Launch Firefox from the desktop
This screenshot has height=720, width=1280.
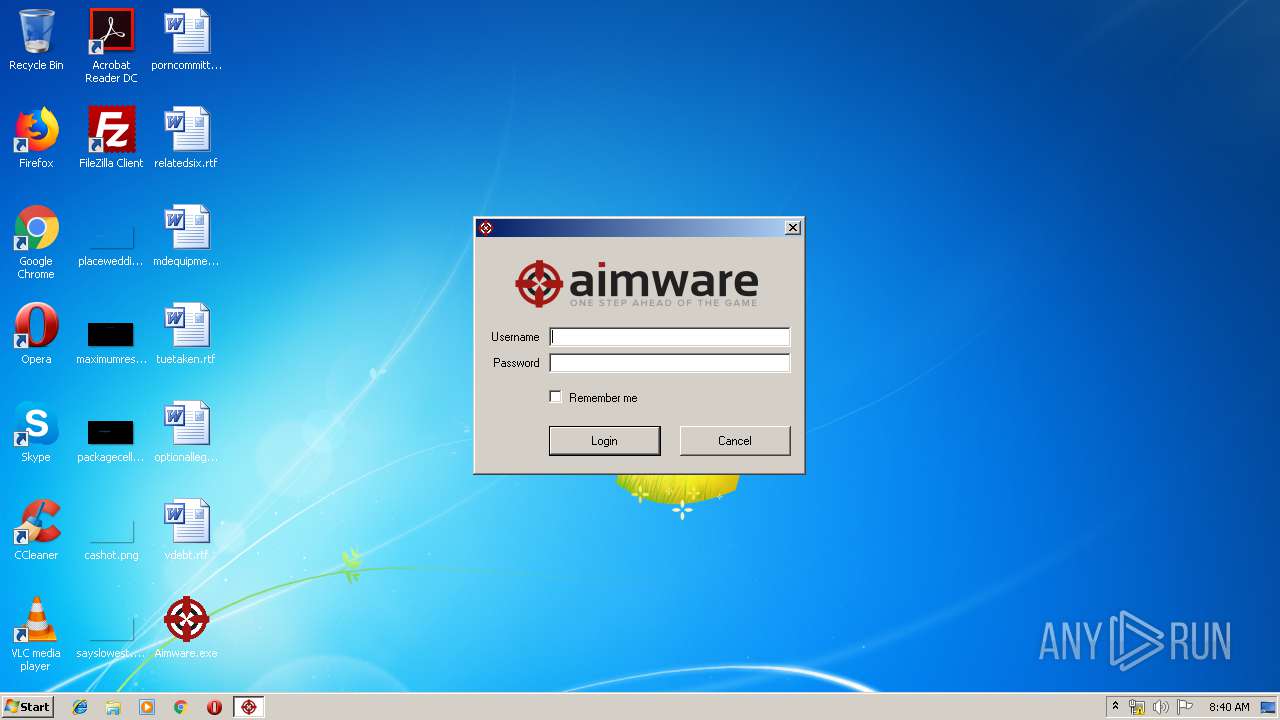36,138
